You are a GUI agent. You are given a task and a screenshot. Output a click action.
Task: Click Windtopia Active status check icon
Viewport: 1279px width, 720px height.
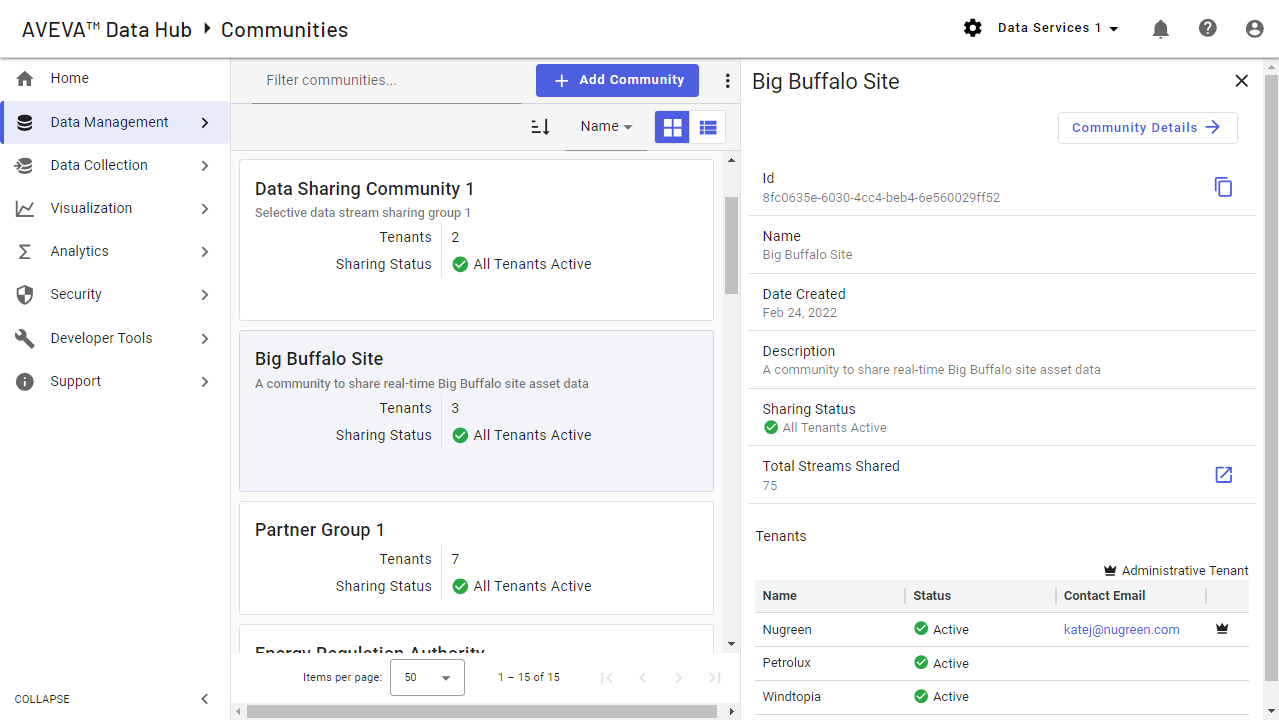point(921,696)
